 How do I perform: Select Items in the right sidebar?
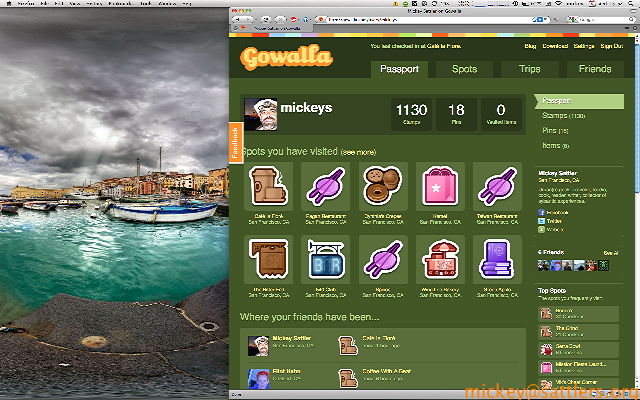click(555, 145)
